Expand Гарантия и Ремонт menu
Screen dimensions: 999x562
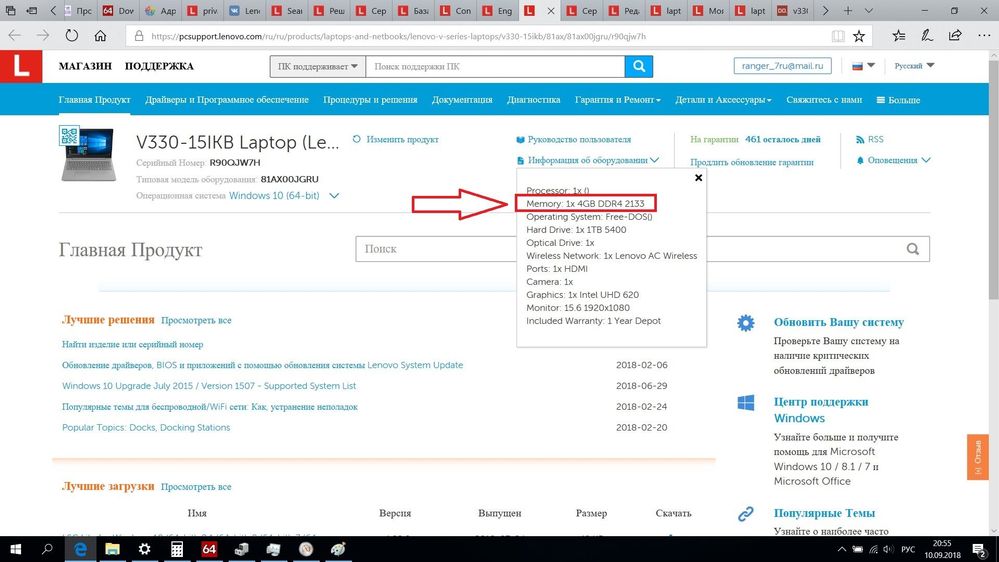tap(617, 100)
